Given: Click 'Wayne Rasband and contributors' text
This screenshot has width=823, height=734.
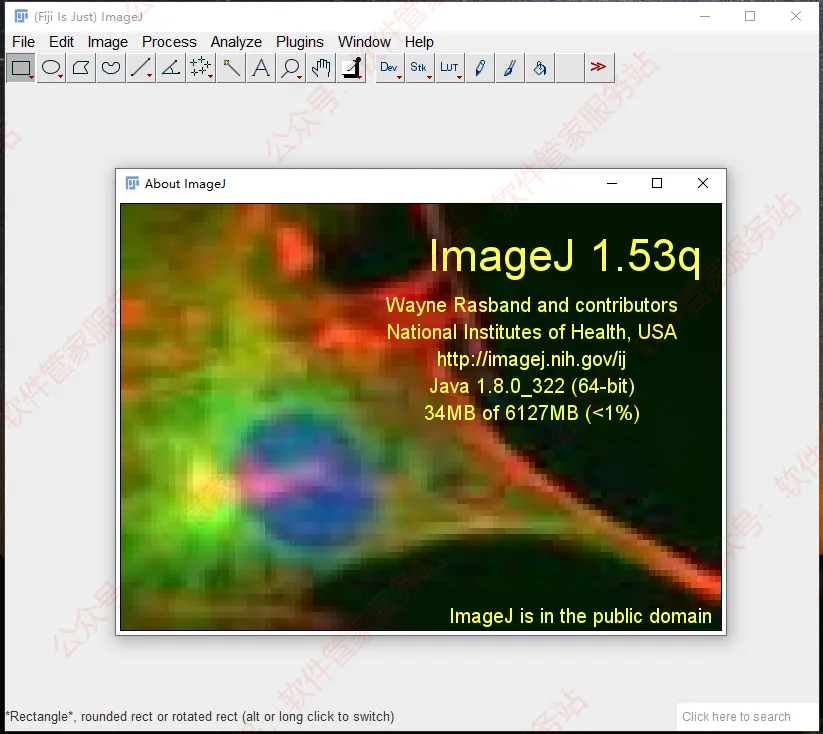Looking at the screenshot, I should (531, 305).
